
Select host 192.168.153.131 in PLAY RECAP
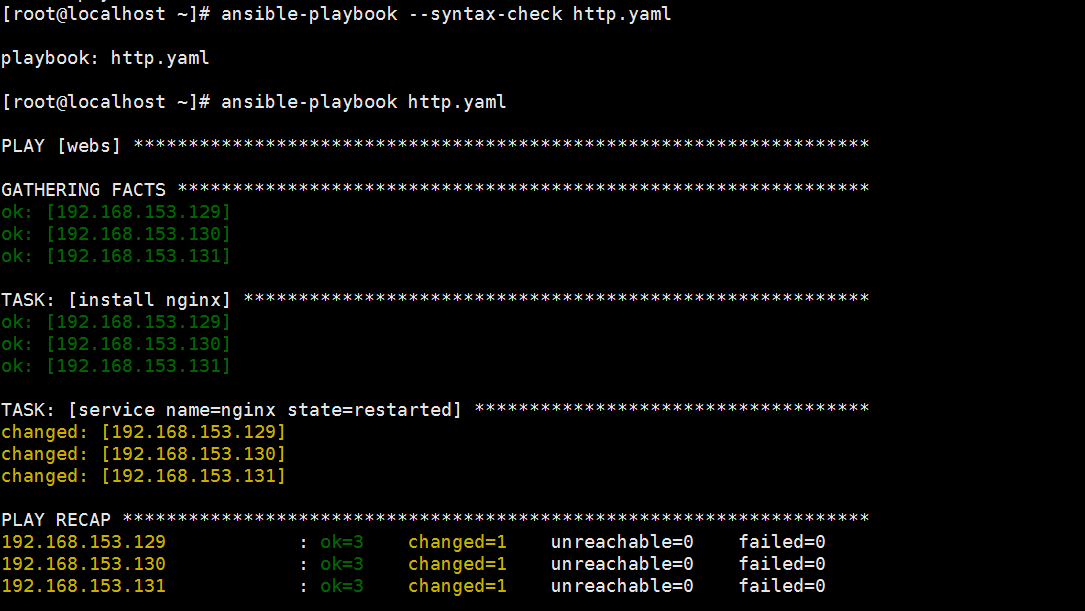pos(84,586)
